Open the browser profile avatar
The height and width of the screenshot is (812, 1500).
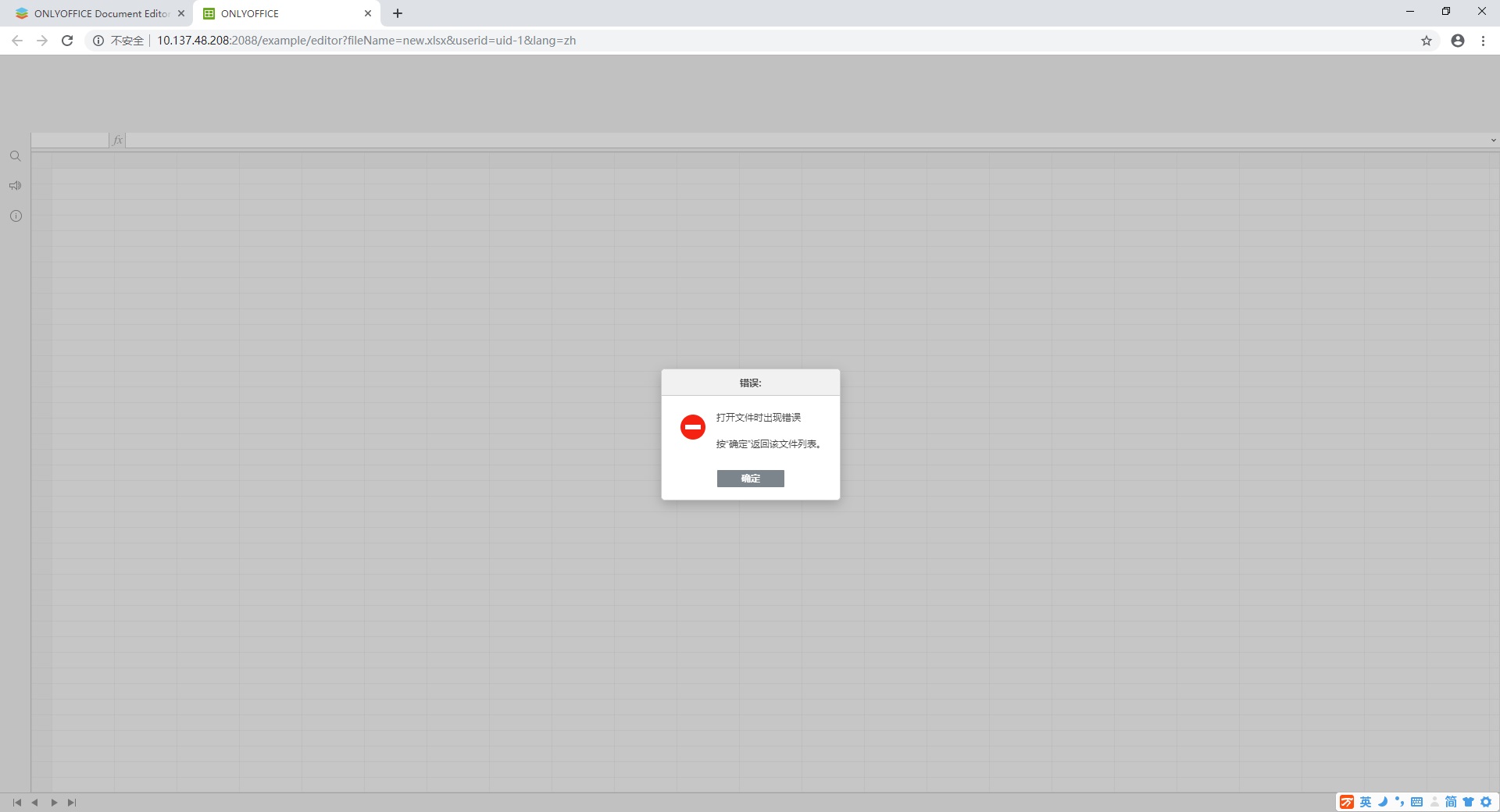1458,41
